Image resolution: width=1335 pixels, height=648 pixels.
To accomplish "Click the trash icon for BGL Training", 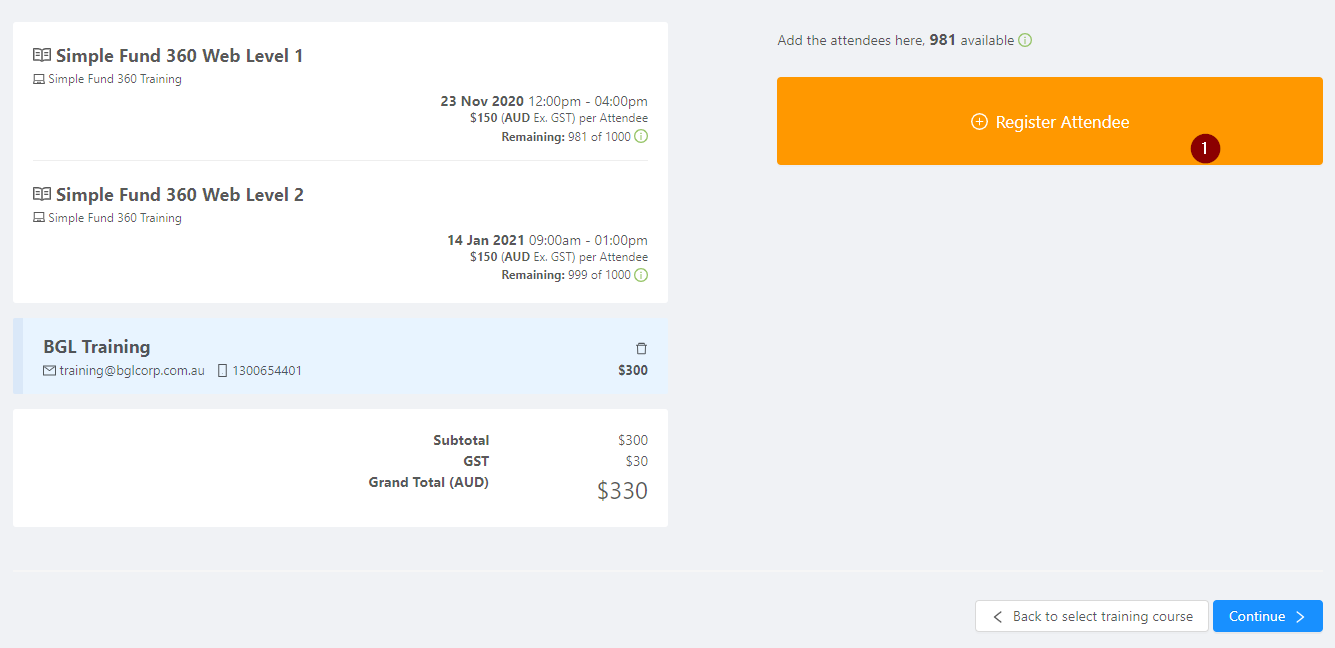I will click(642, 348).
